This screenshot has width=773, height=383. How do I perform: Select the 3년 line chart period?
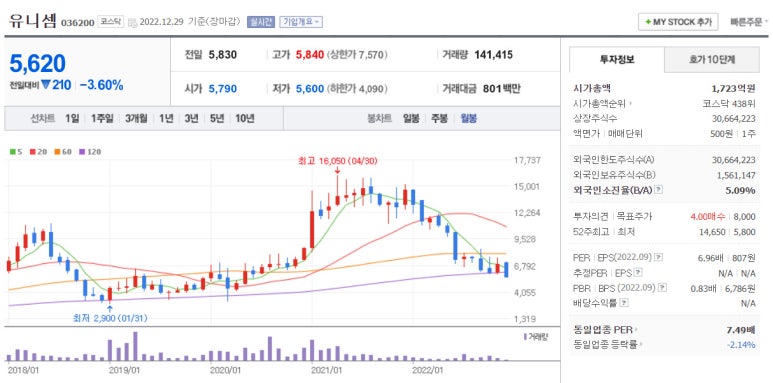point(191,118)
